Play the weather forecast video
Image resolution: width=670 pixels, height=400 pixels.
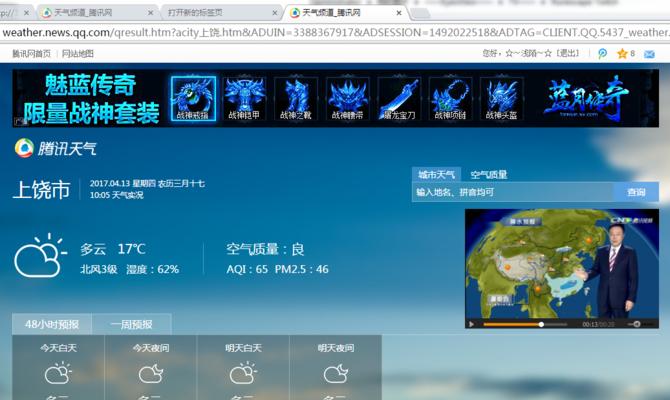471,324
